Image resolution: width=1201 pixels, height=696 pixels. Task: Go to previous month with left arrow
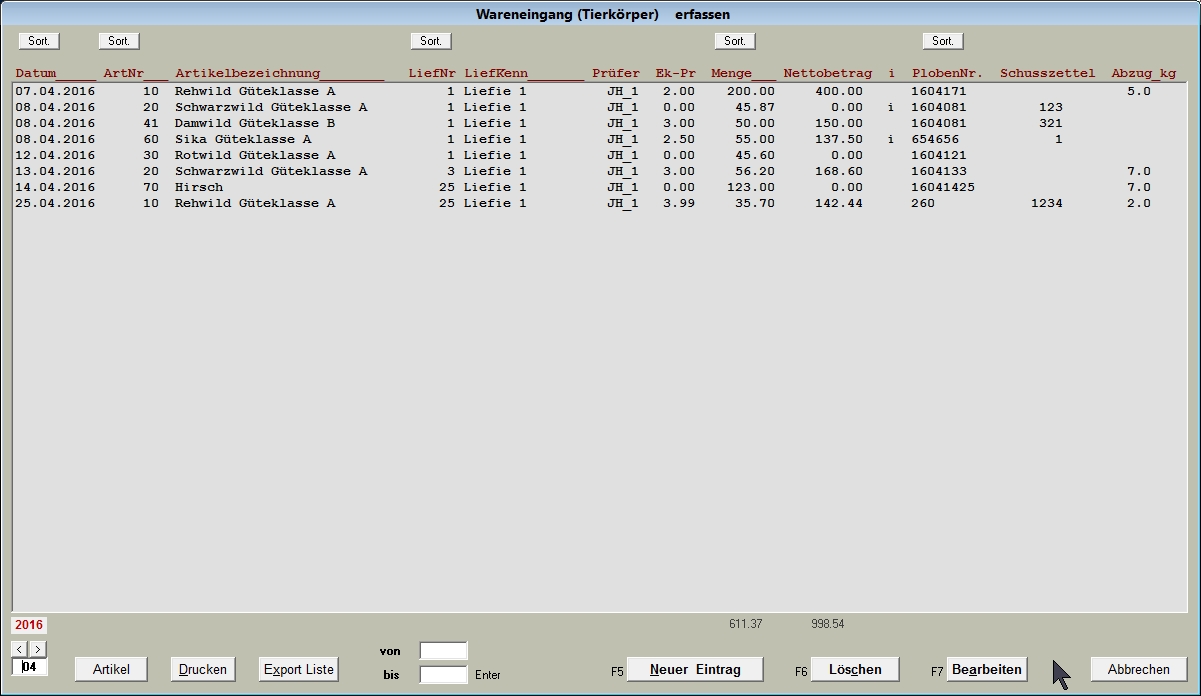[x=20, y=649]
